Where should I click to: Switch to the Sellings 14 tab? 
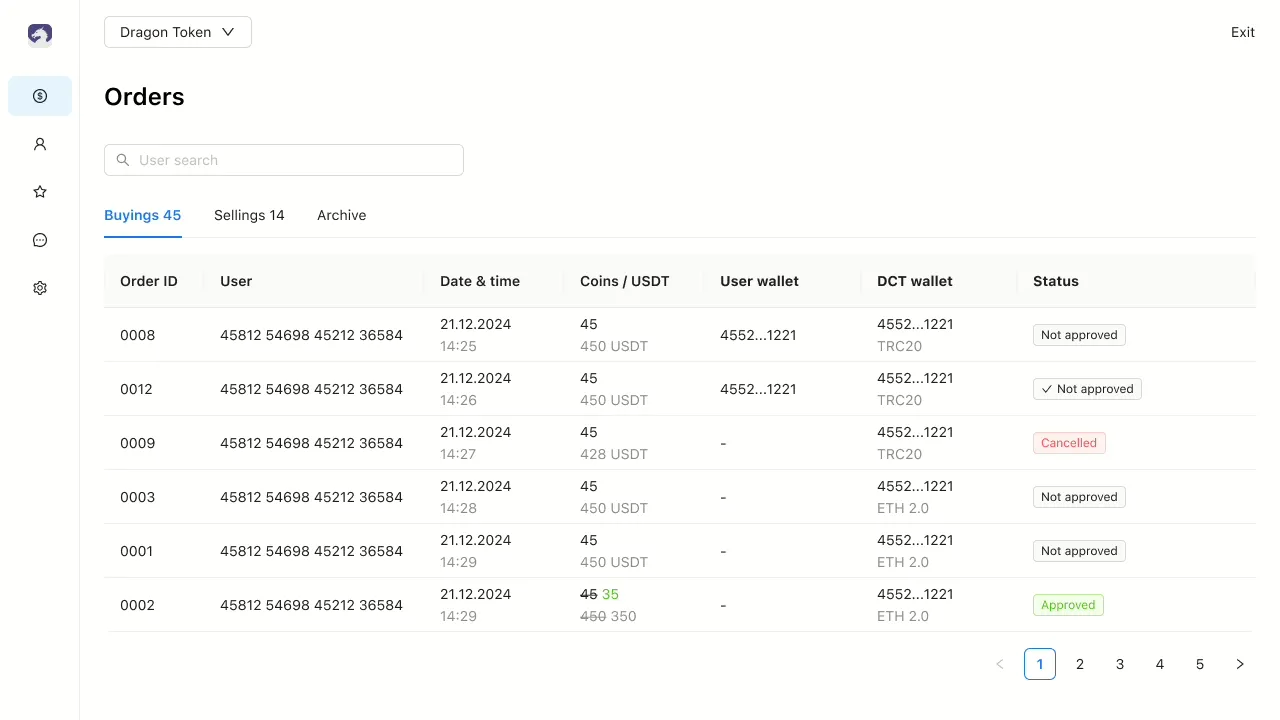click(249, 215)
